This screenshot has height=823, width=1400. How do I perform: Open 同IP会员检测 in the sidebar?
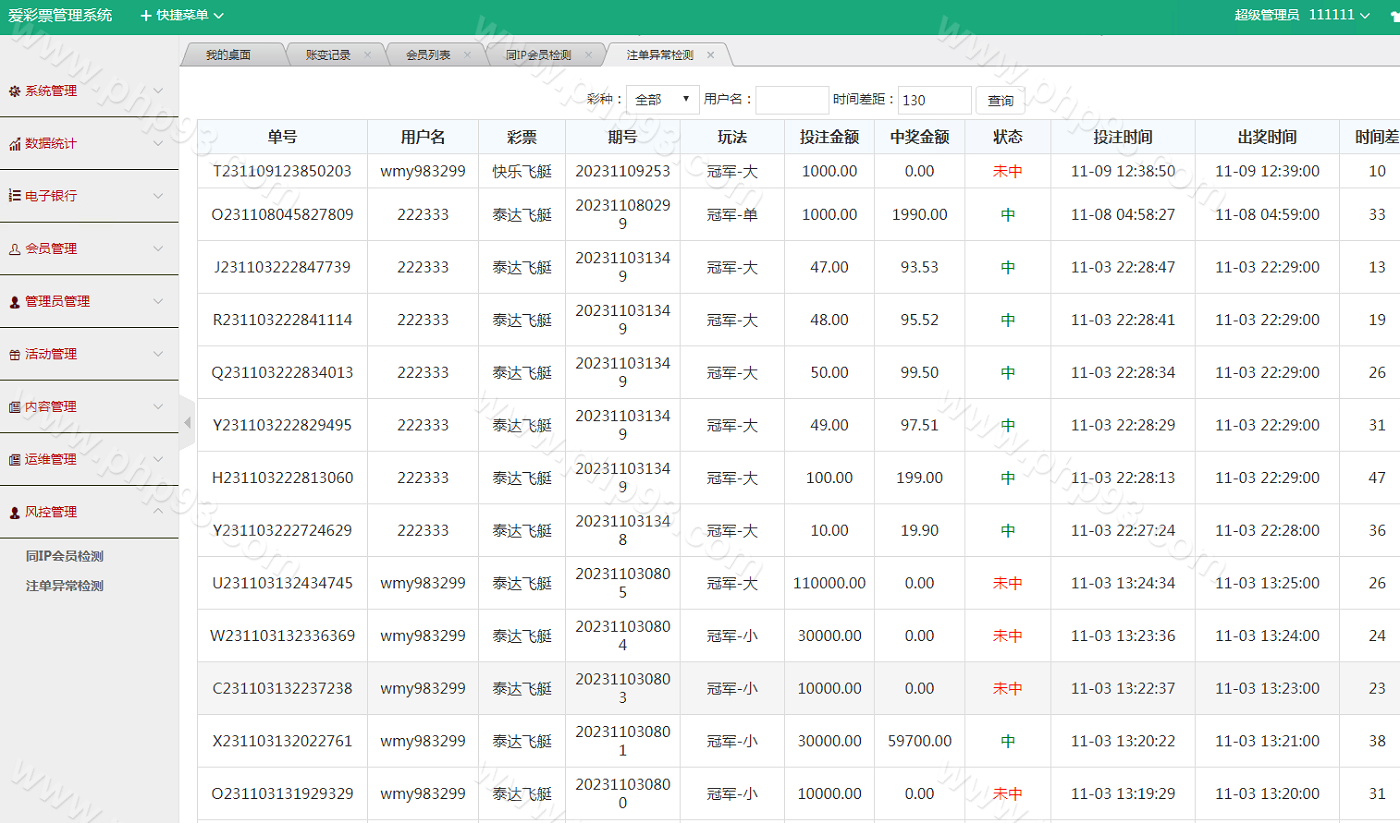coord(65,557)
